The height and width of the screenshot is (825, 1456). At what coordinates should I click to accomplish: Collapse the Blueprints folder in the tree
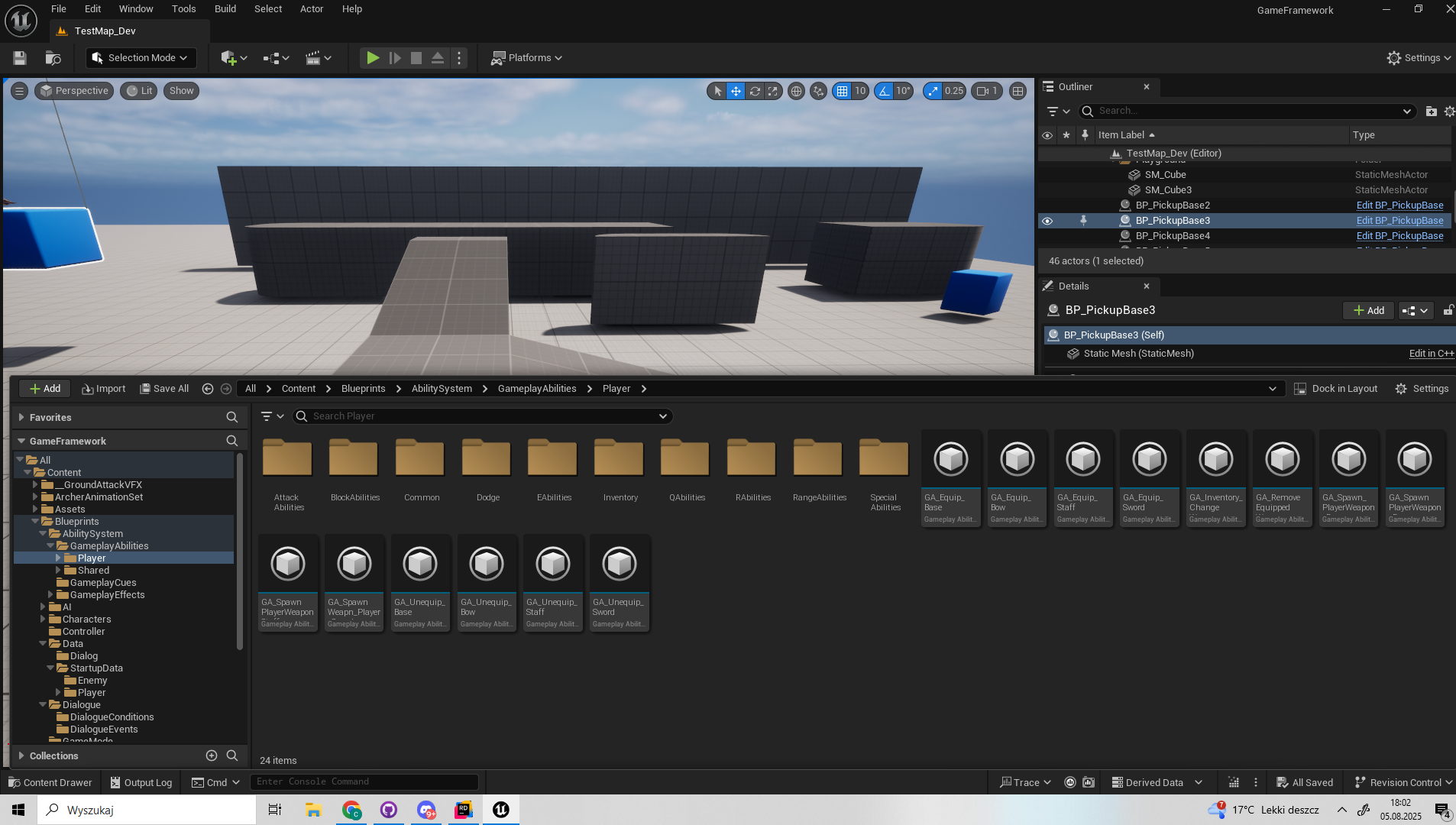coord(35,522)
